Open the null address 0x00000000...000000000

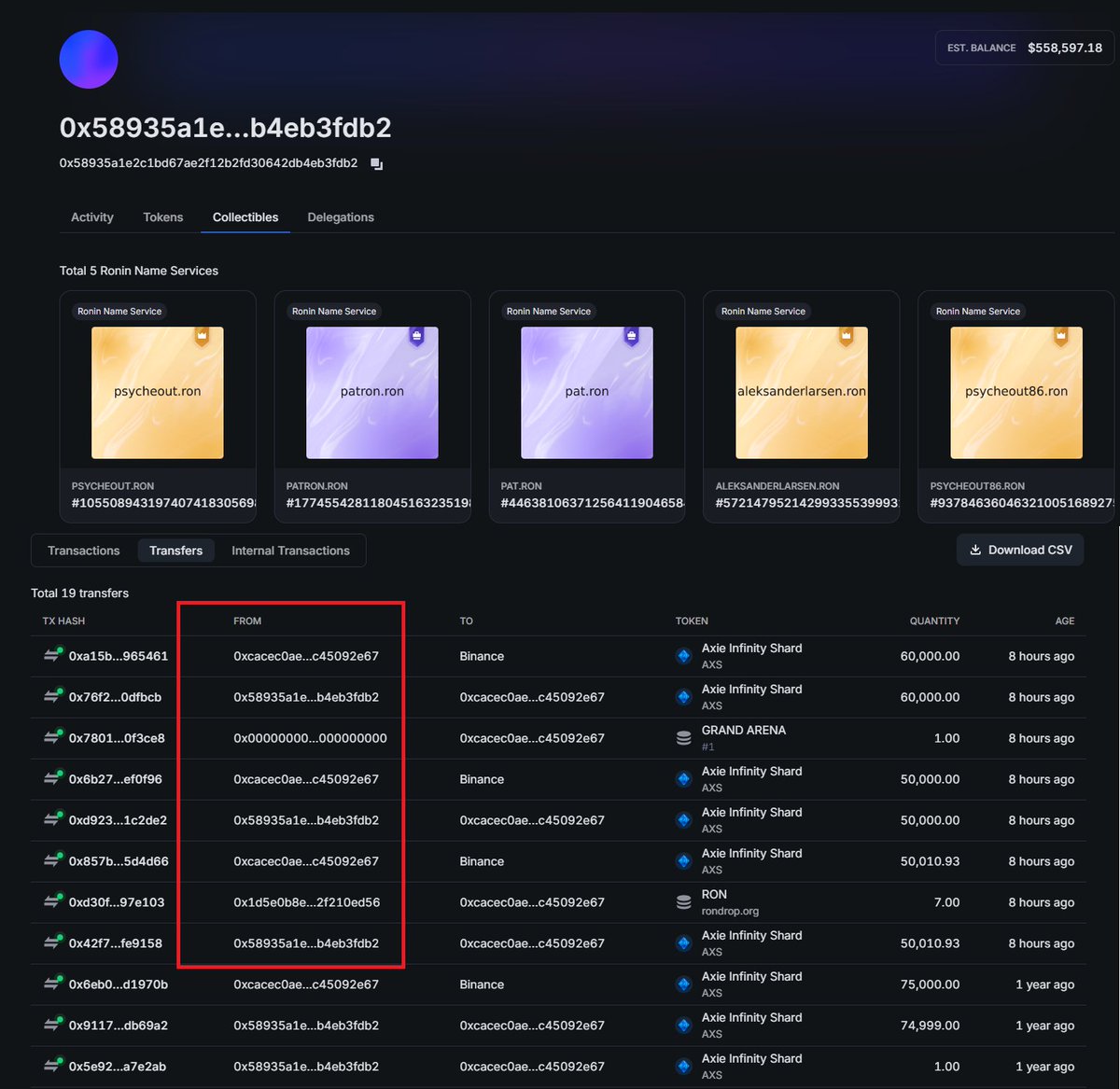[310, 738]
